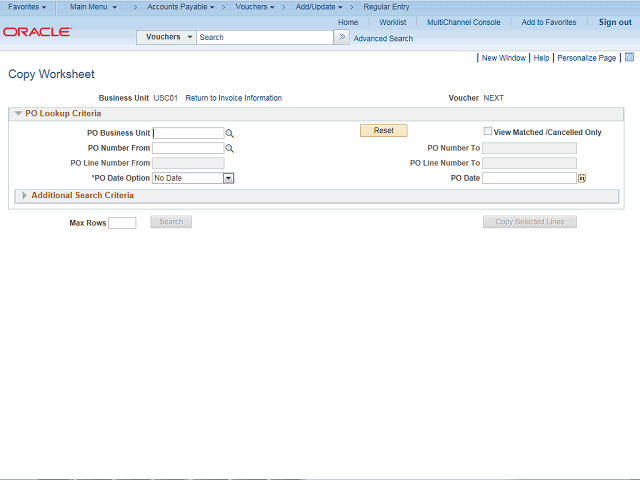Open Accounts Payable breadcrumb menu
Viewport: 640px width, 480px height.
[x=180, y=7]
